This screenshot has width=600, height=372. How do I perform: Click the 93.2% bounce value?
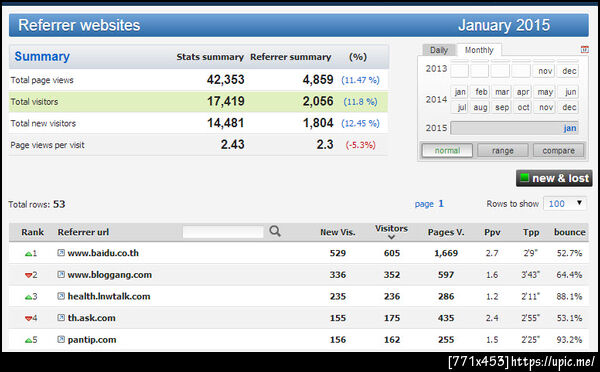[x=569, y=339]
